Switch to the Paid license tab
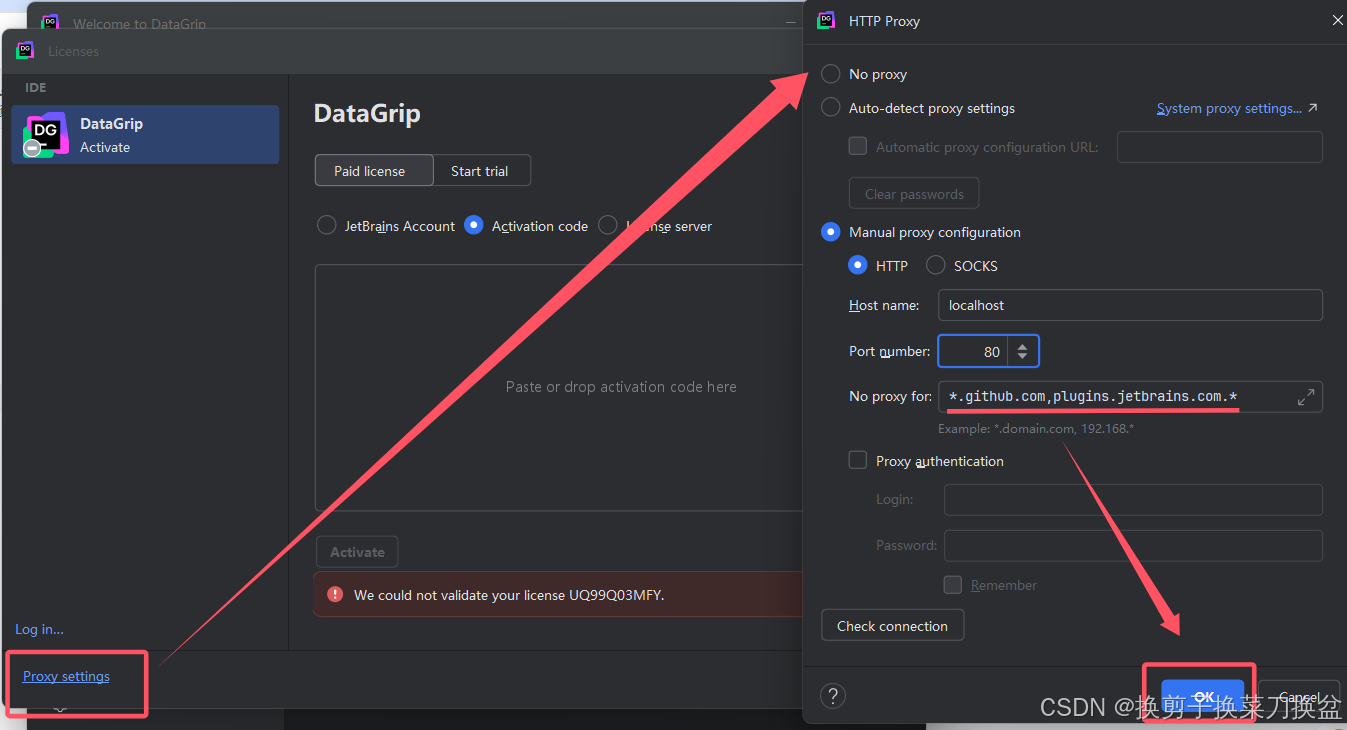Image resolution: width=1347 pixels, height=730 pixels. [x=374, y=171]
